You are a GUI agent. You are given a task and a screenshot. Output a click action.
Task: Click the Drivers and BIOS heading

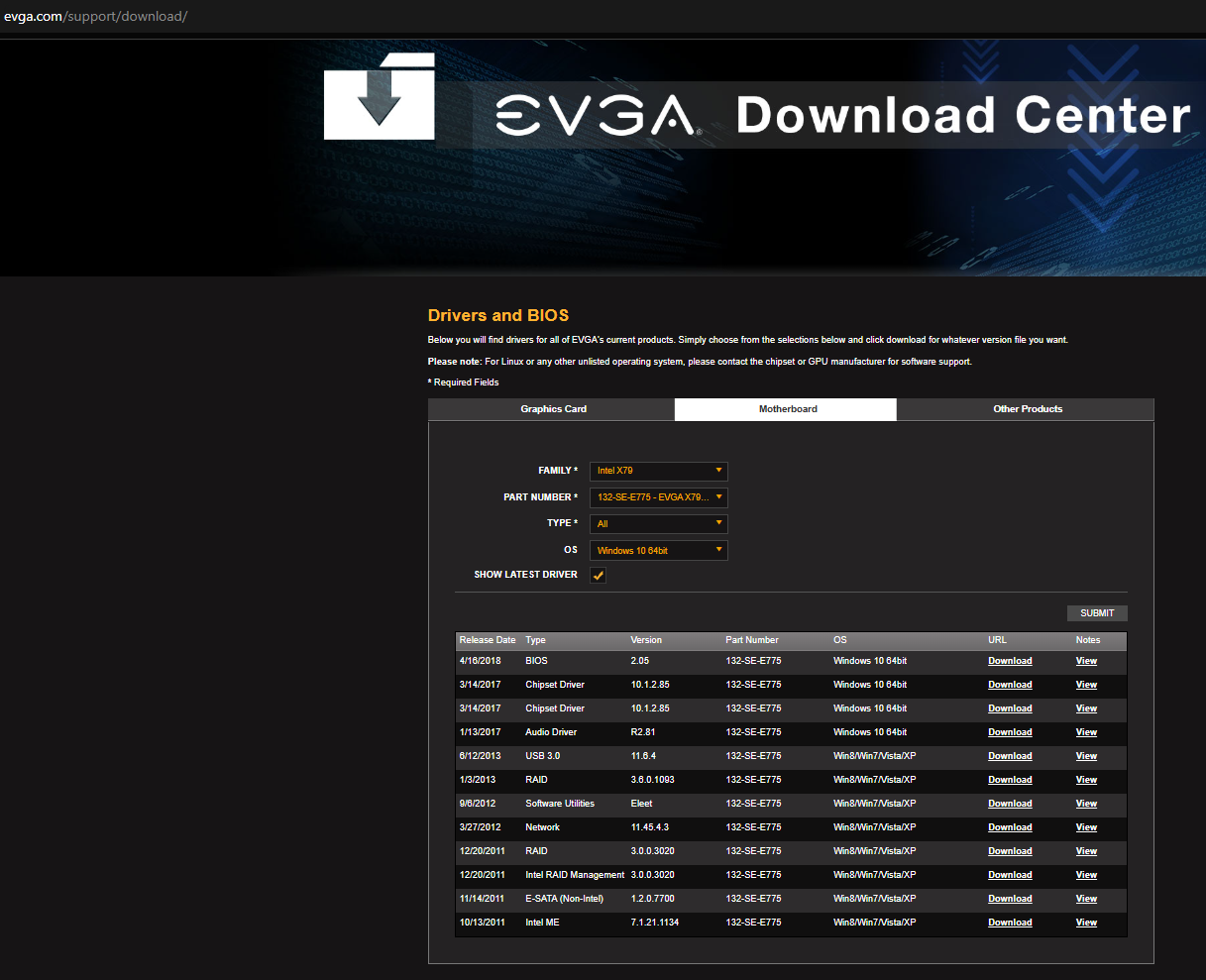pyautogui.click(x=498, y=315)
